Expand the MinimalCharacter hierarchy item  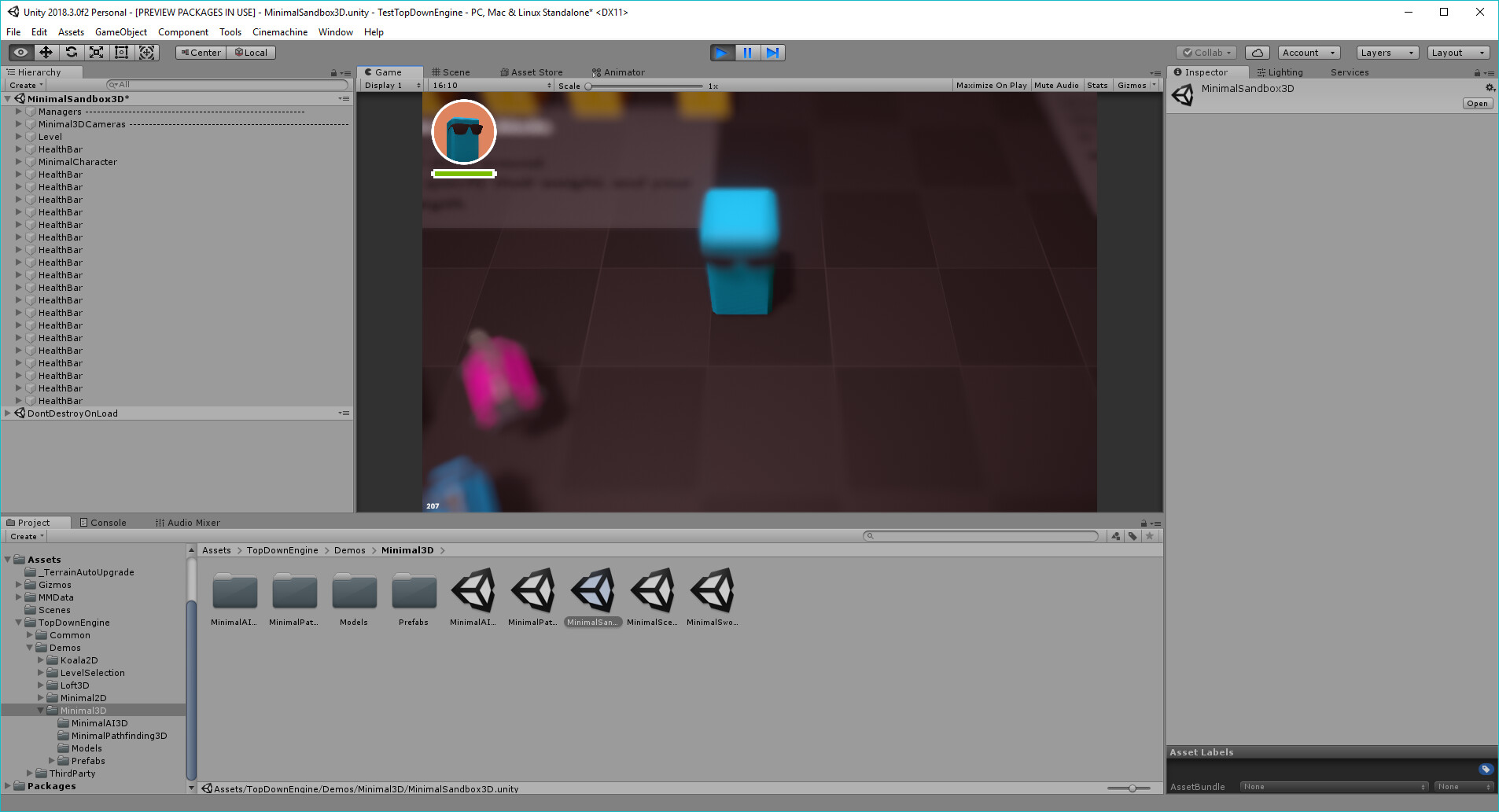point(18,162)
